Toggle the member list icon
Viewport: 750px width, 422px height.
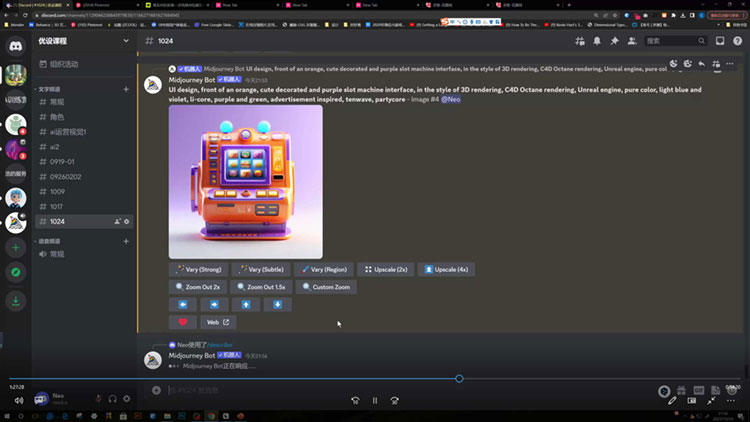tap(631, 41)
